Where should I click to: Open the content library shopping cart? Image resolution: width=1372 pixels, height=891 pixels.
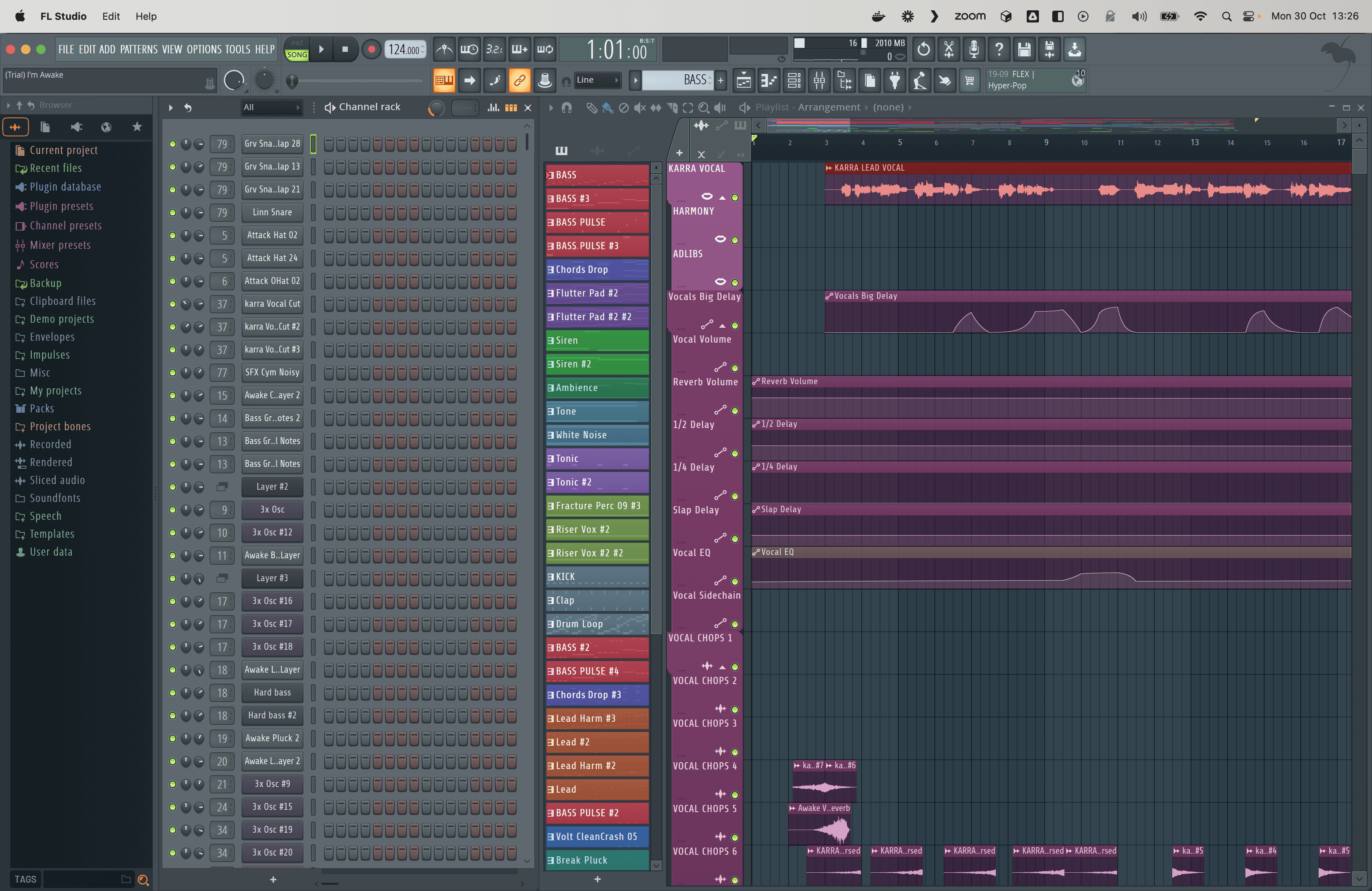coord(970,81)
